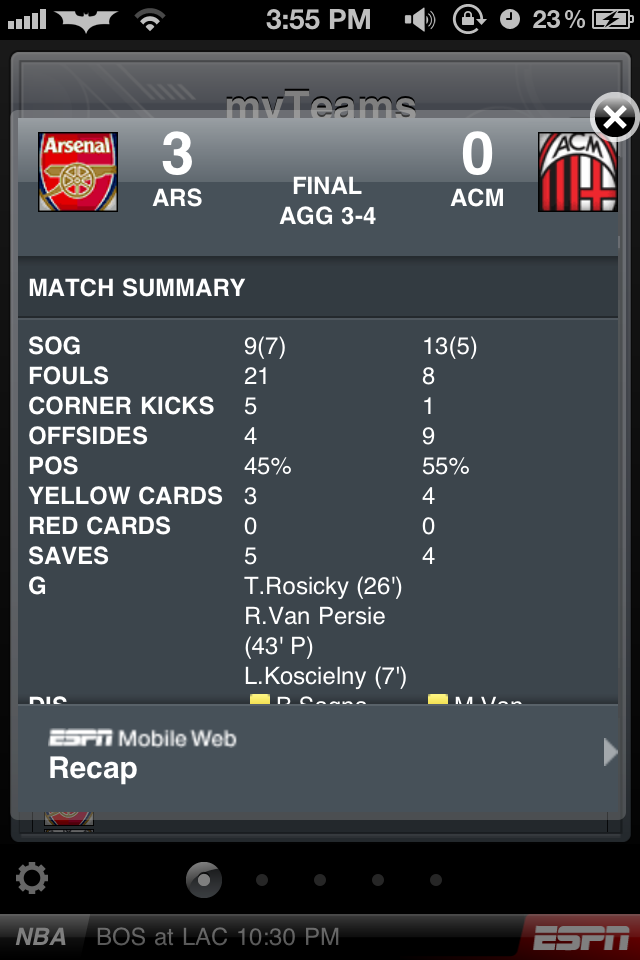Open BOS at LAC game ticker
This screenshot has width=640, height=960.
[x=218, y=937]
